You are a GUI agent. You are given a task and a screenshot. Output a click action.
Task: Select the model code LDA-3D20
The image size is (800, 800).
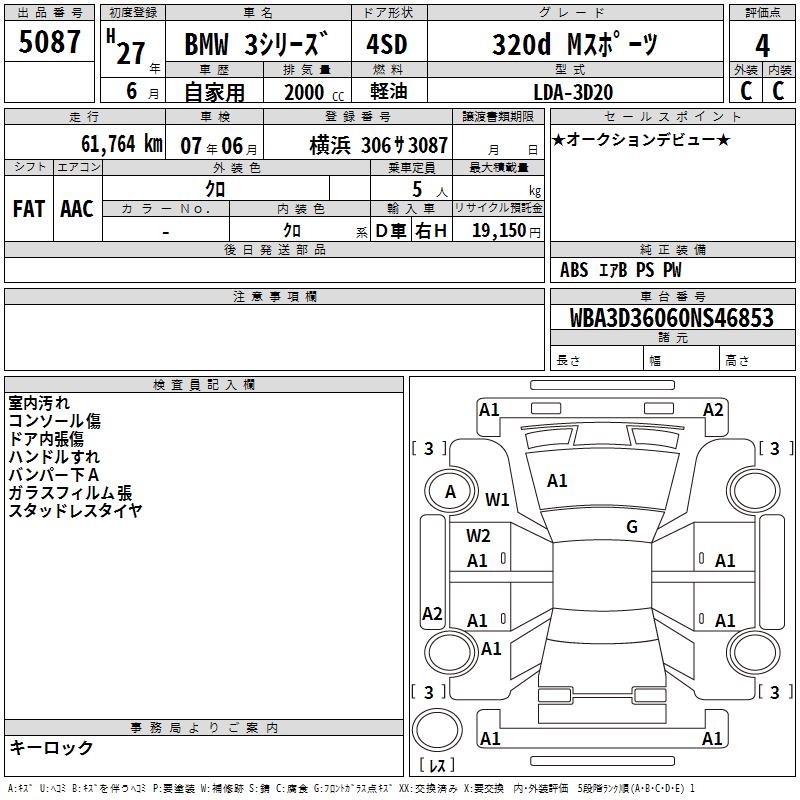(573, 92)
